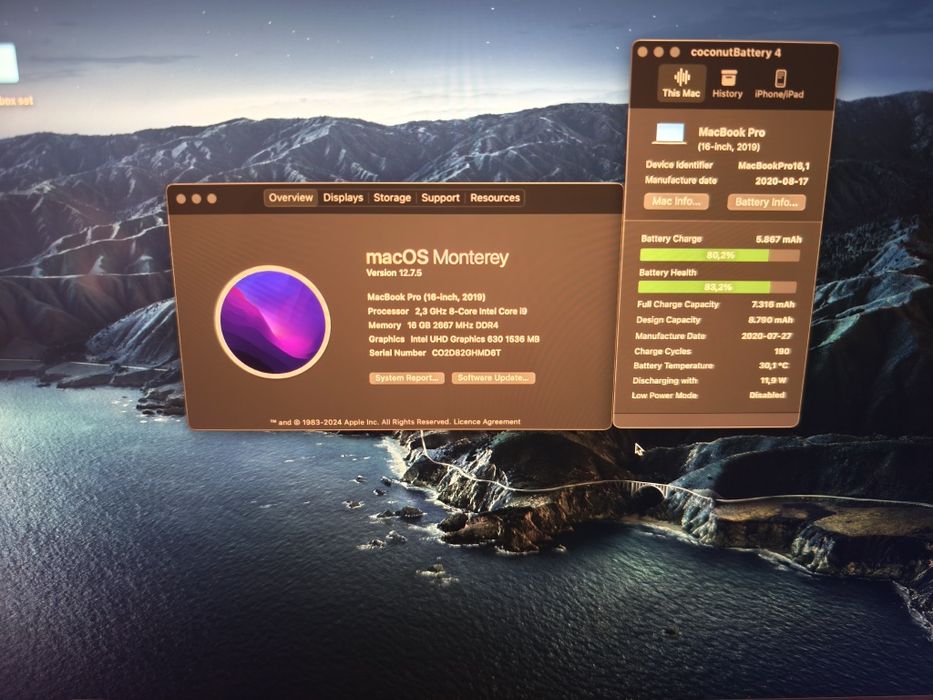Click the System Report... button
The width and height of the screenshot is (933, 700).
pos(407,378)
